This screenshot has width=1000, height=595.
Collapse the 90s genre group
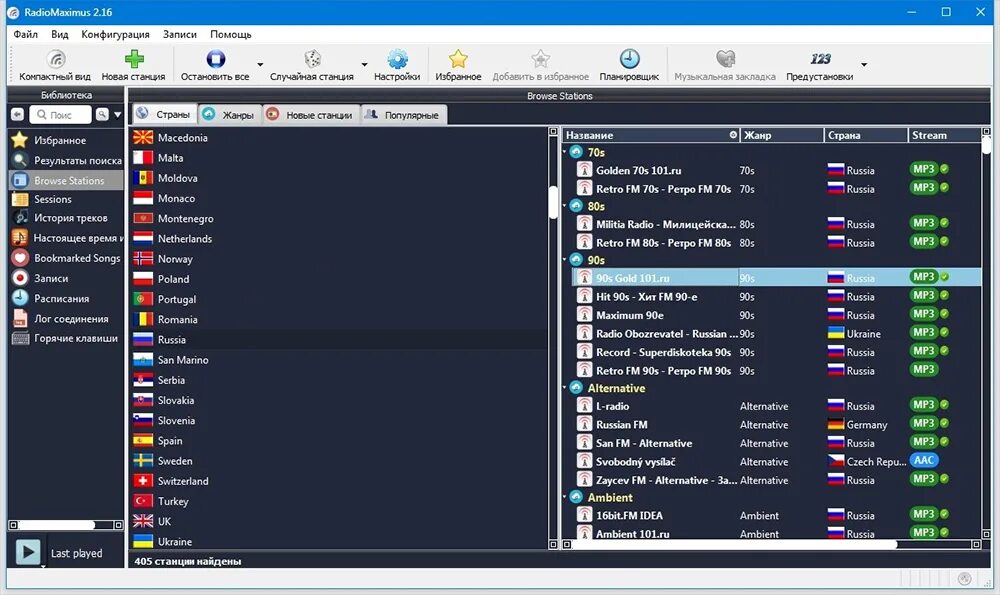tap(565, 260)
